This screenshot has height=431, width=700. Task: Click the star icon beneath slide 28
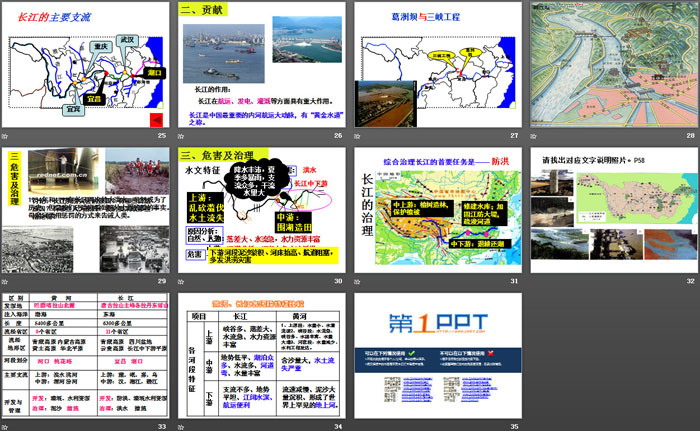pos(533,135)
